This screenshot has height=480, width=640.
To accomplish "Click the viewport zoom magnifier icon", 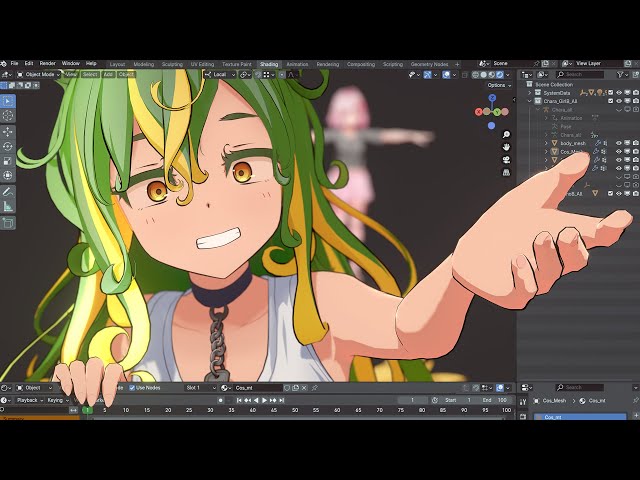I will (x=506, y=134).
